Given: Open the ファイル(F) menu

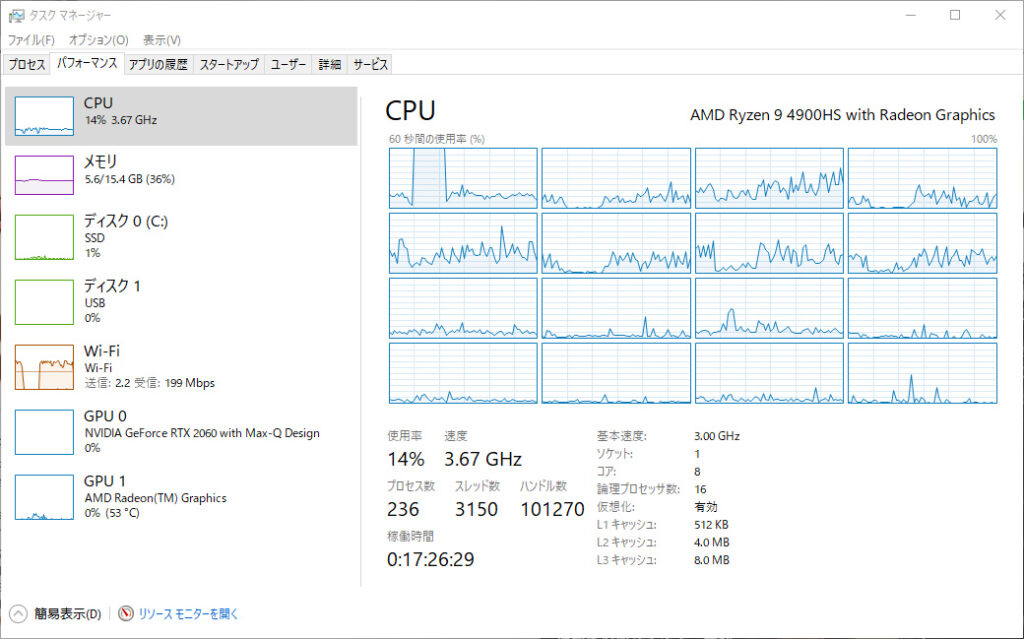Looking at the screenshot, I should tap(31, 40).
